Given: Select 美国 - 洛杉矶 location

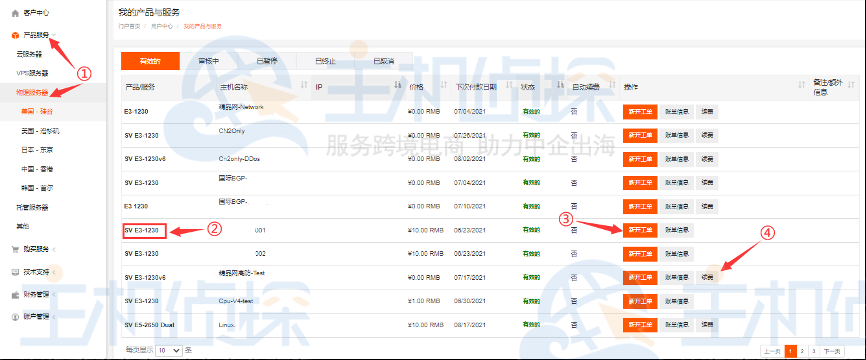Looking at the screenshot, I should pyautogui.click(x=40, y=131).
